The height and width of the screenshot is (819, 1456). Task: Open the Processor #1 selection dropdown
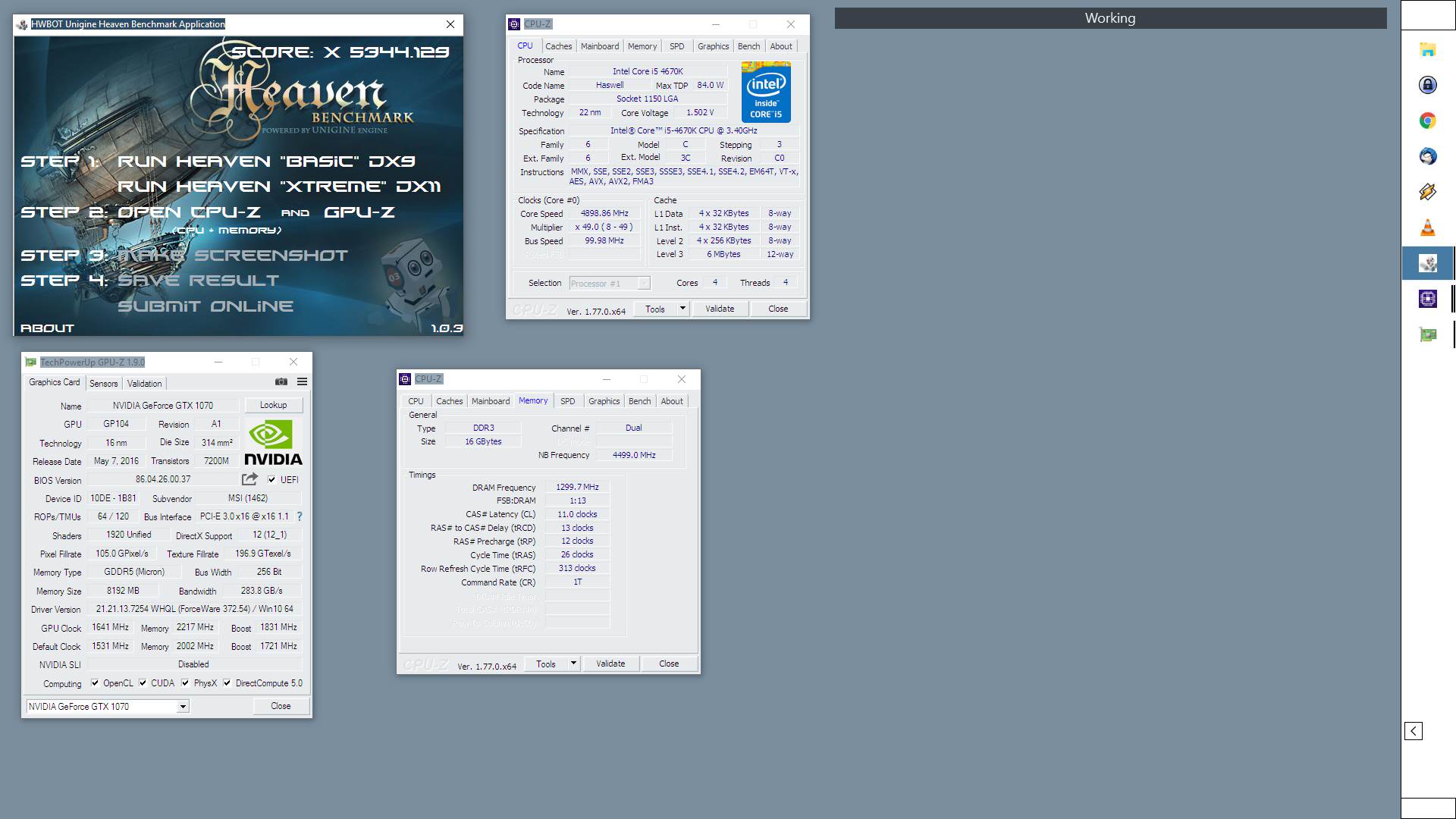610,284
